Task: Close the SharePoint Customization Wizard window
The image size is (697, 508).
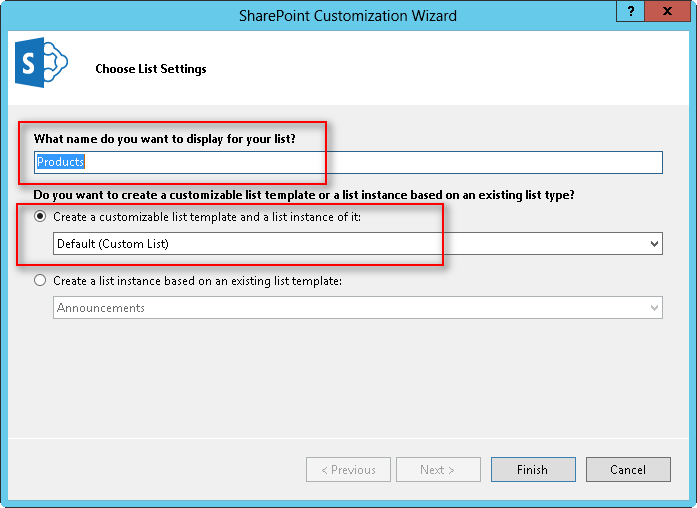Action: [669, 12]
